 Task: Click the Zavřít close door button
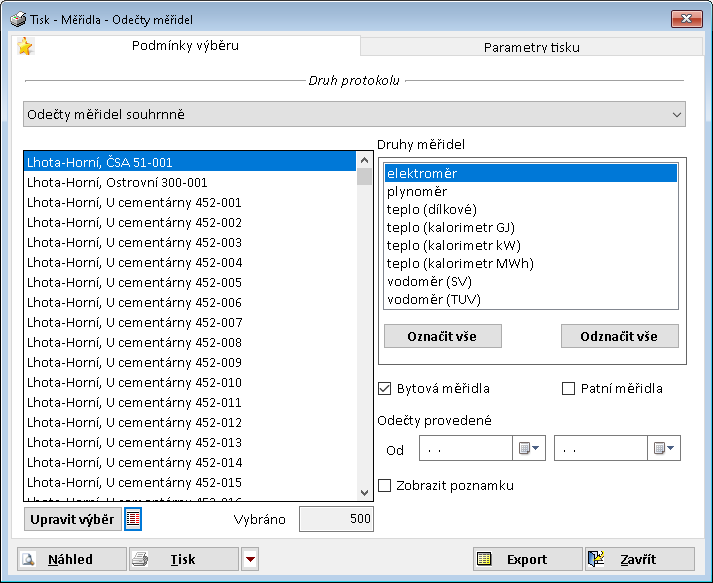(x=639, y=560)
